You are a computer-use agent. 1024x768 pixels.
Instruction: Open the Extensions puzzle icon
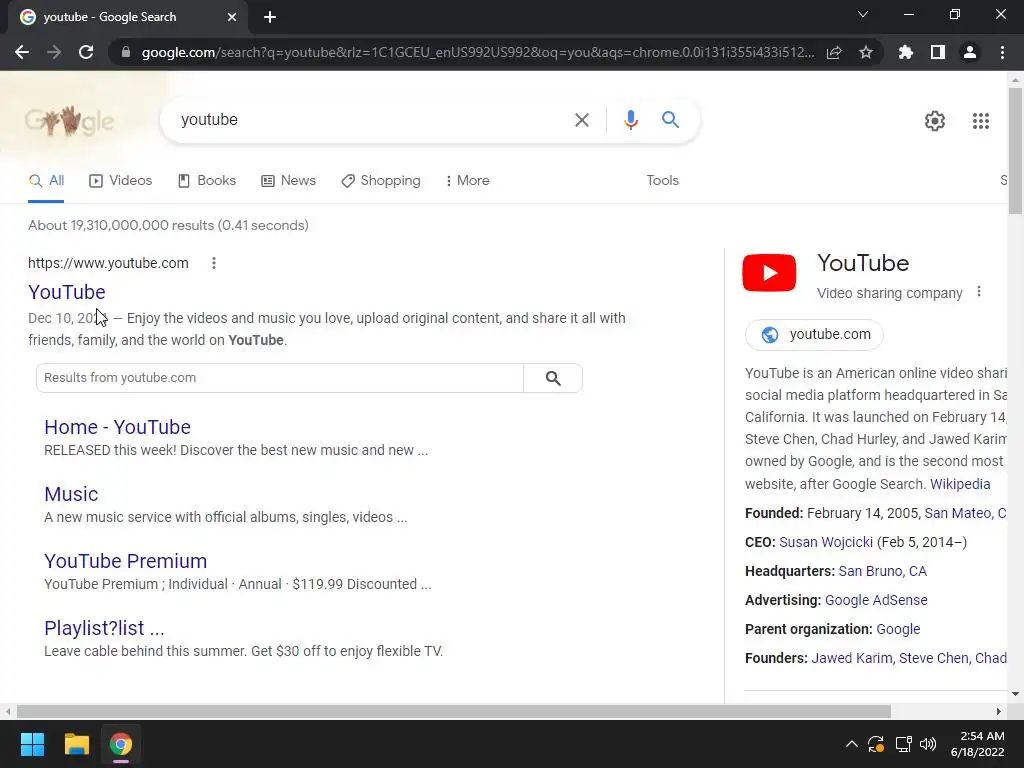(x=906, y=52)
